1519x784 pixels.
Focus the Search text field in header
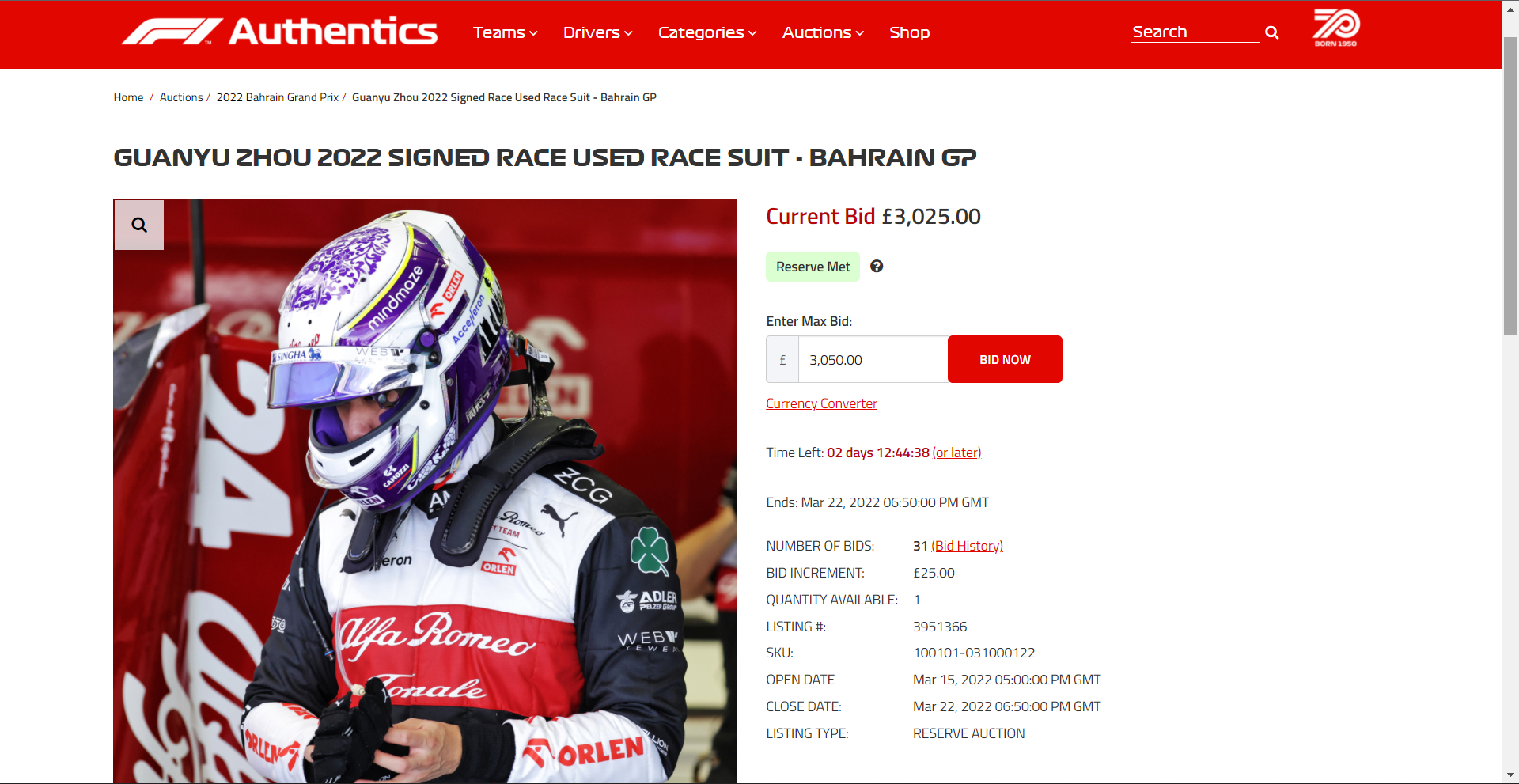pos(1195,32)
